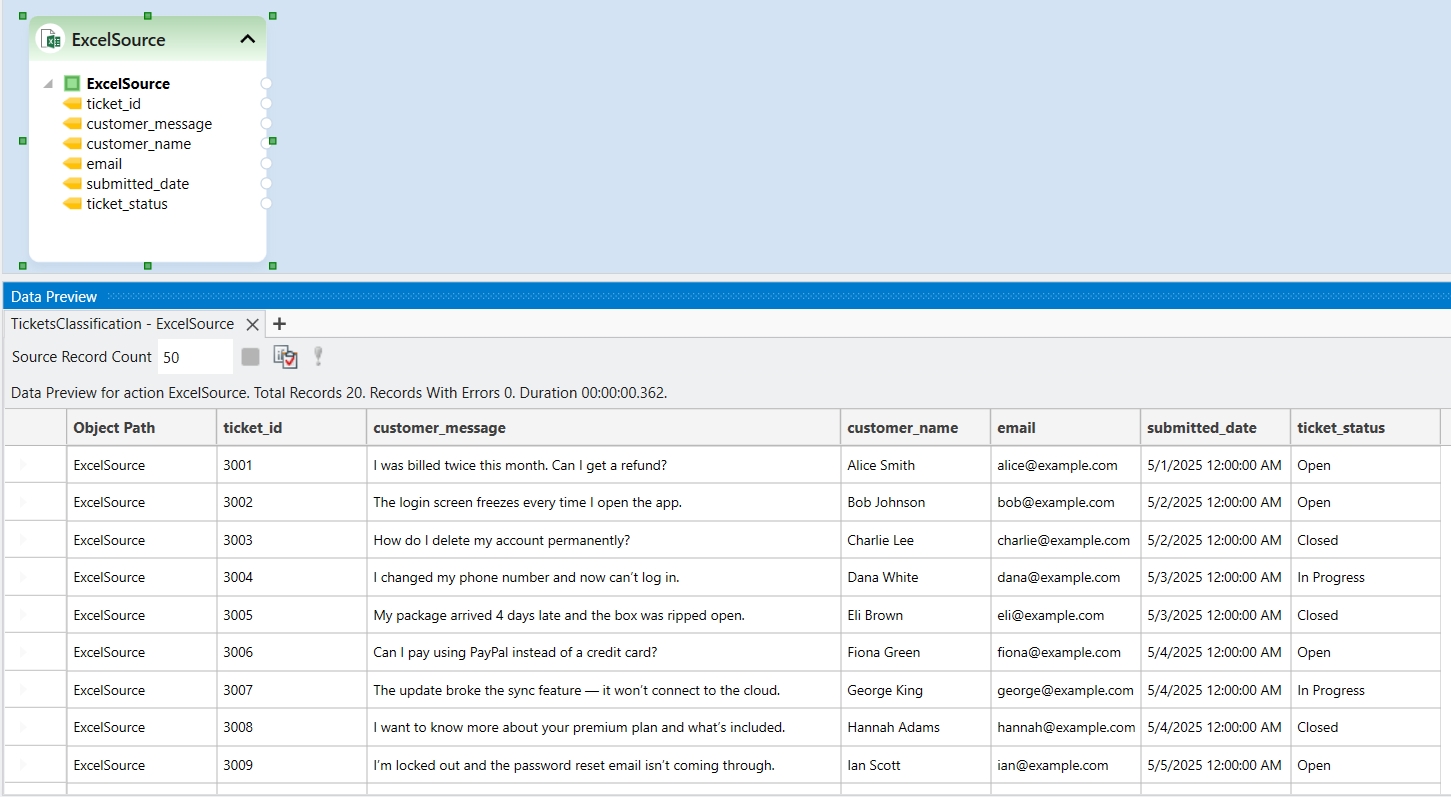Add a new data preview tab

click(280, 324)
